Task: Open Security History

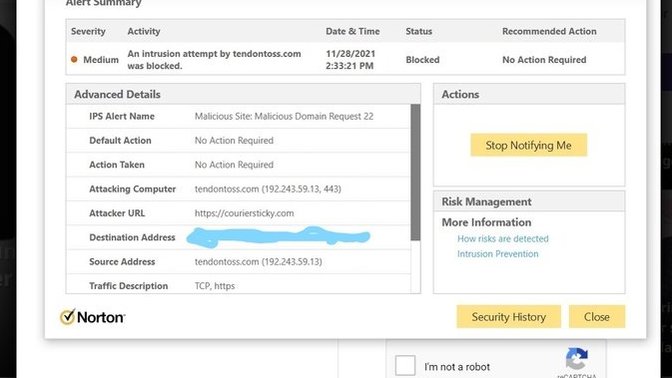Action: (508, 317)
